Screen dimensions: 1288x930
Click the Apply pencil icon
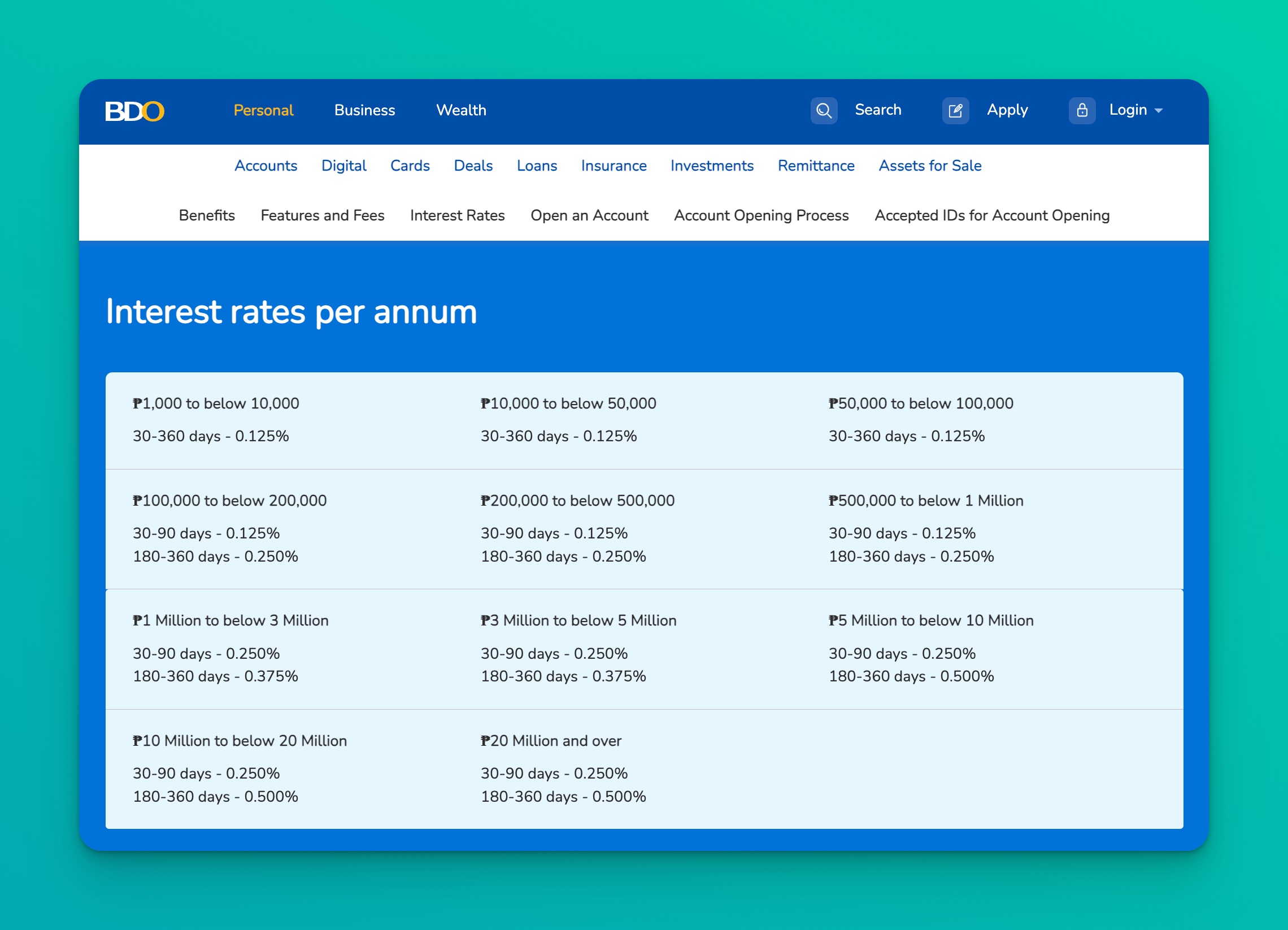point(955,110)
